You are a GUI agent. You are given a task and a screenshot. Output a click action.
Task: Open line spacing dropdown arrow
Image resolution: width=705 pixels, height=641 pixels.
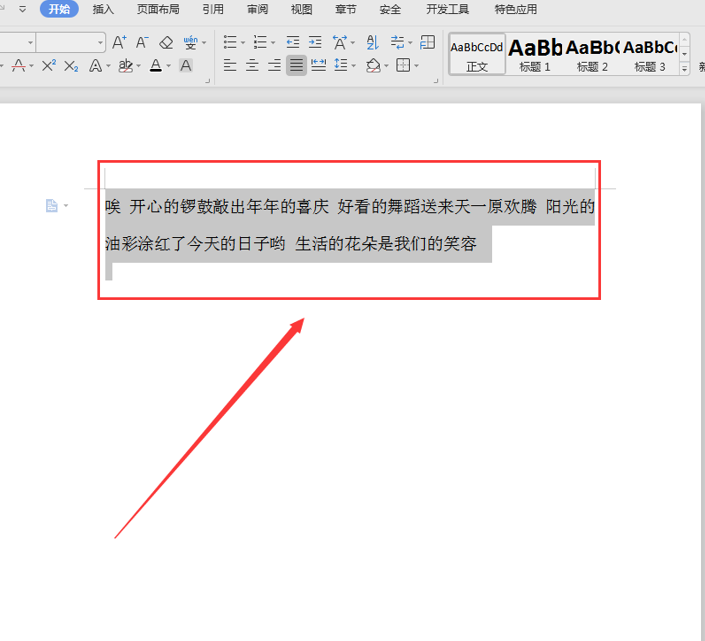coord(354,67)
